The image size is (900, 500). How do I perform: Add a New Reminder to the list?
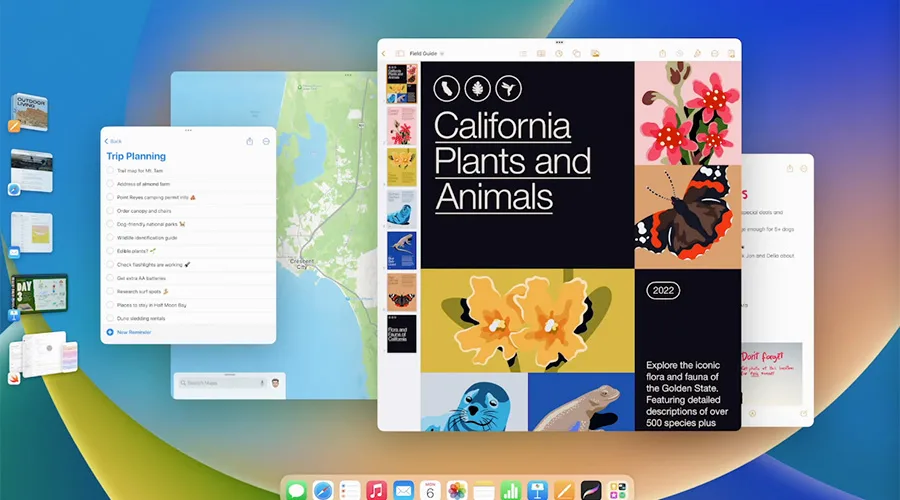135,331
